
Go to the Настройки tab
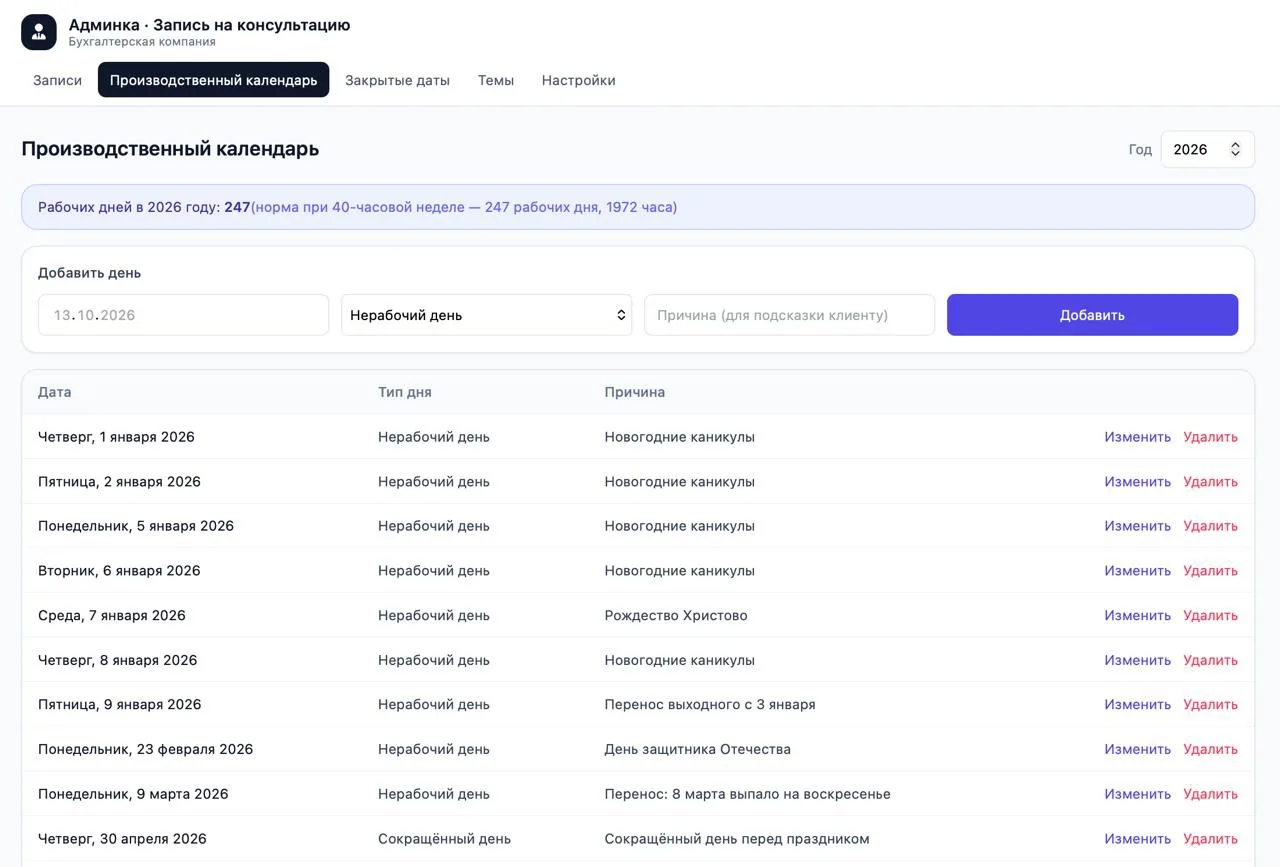(x=578, y=80)
